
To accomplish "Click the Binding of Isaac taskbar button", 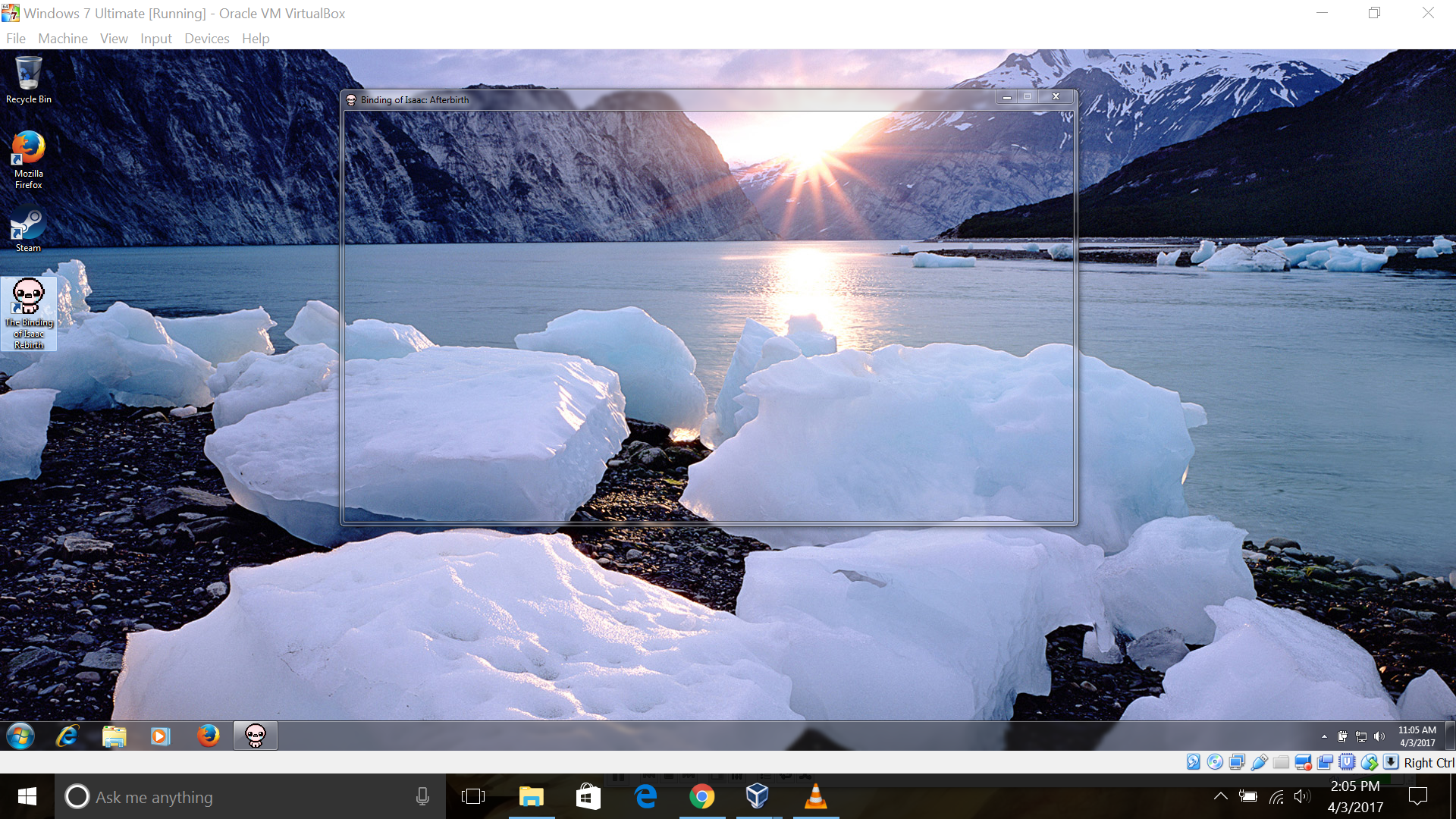I will point(256,736).
